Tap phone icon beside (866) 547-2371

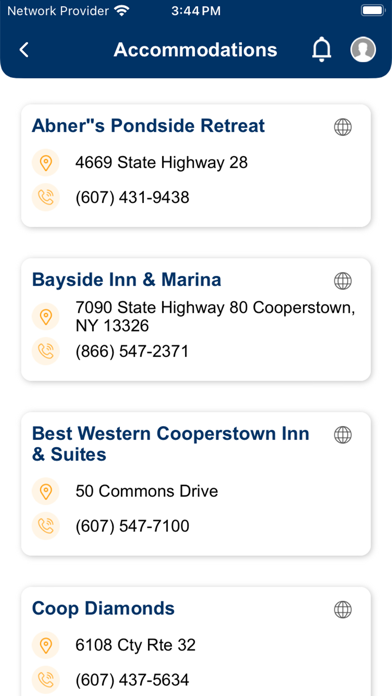point(46,351)
